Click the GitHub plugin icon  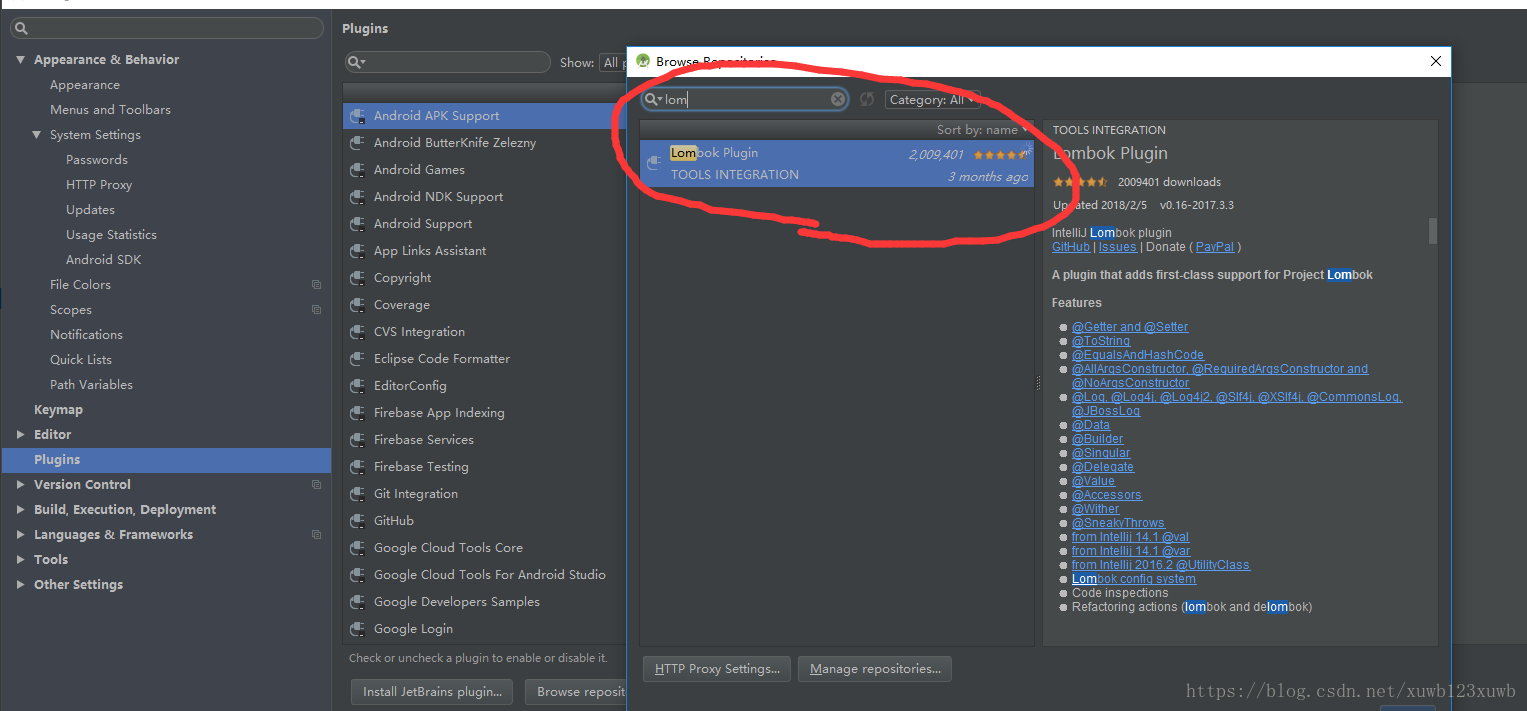(357, 521)
